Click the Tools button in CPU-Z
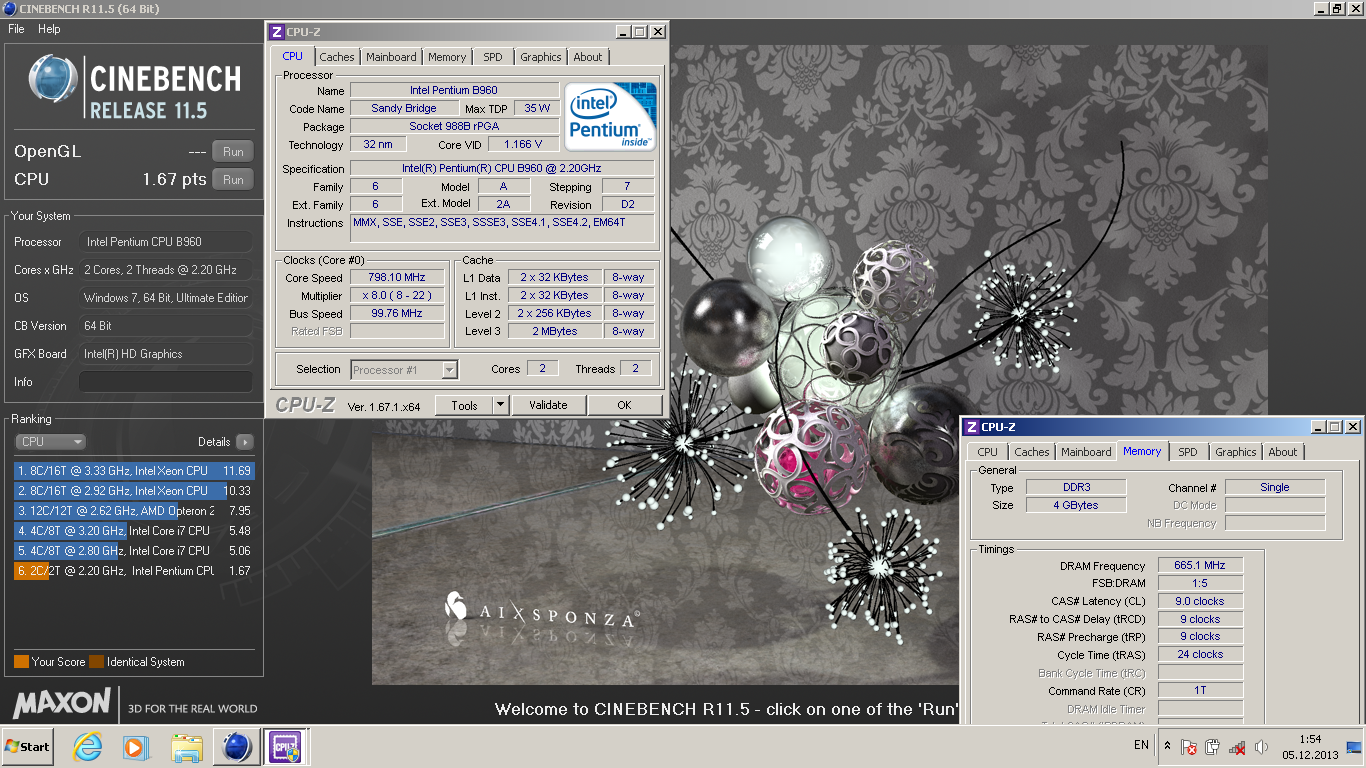Screen dimensions: 1366x768 (x=464, y=405)
